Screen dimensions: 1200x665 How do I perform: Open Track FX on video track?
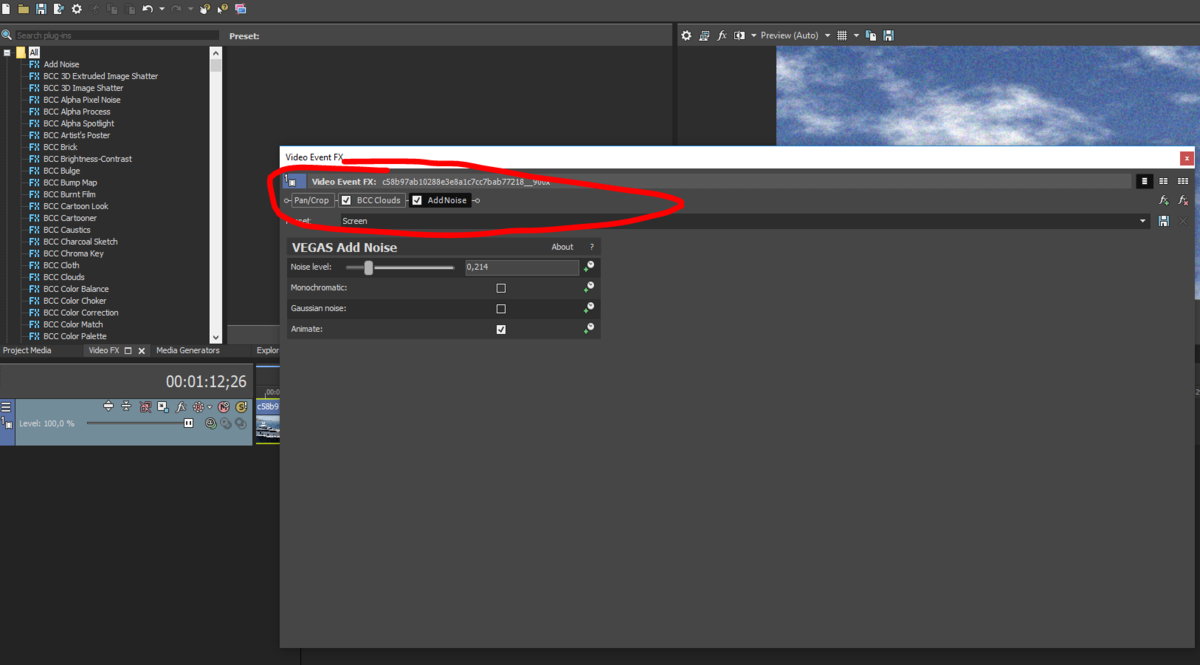tap(180, 407)
